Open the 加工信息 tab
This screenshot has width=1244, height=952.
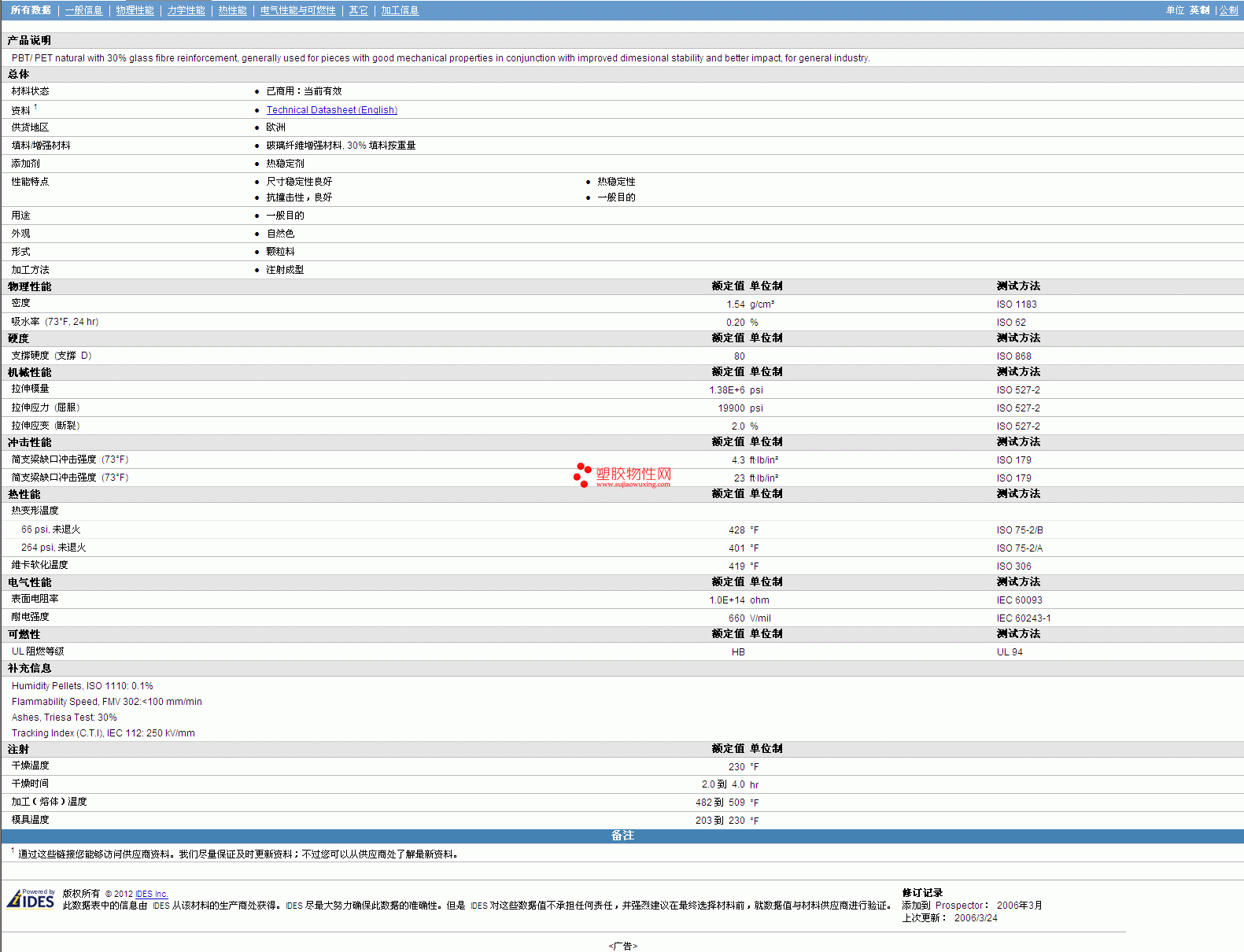tap(400, 10)
